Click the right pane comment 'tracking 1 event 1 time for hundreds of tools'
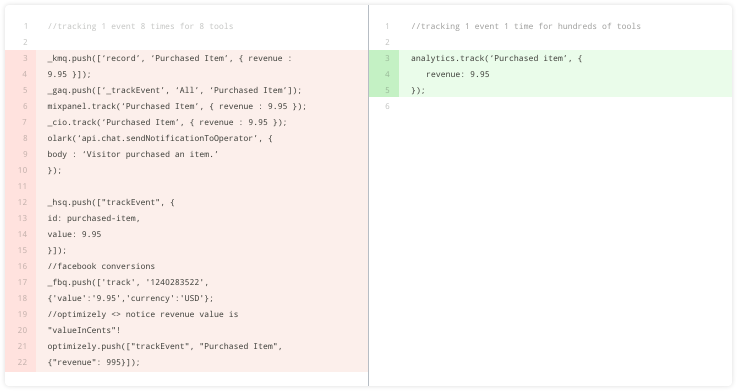 (525, 26)
